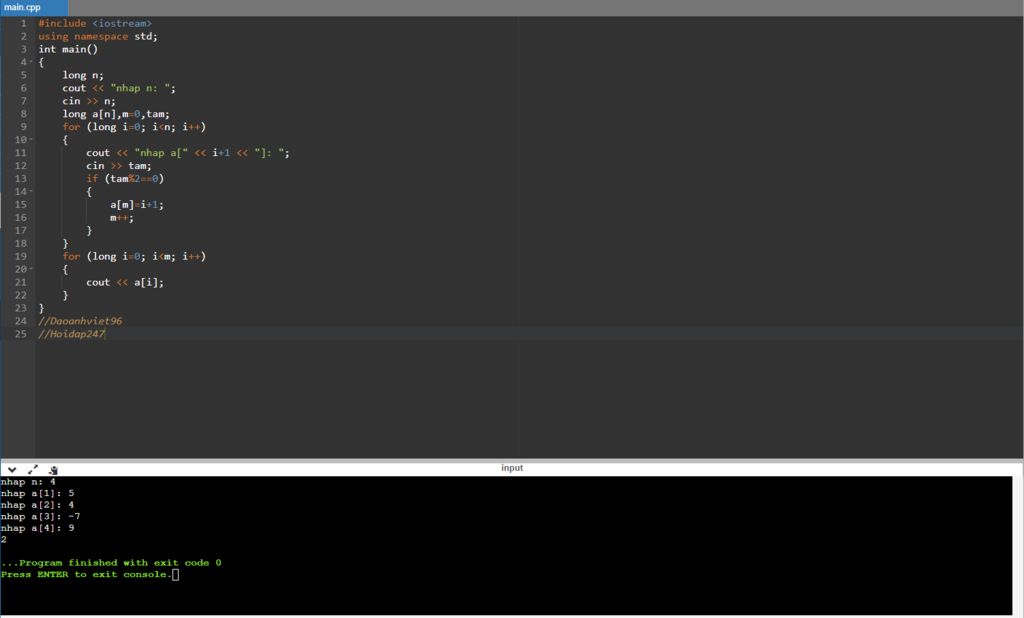Click the input tab label above the console

(x=512, y=468)
